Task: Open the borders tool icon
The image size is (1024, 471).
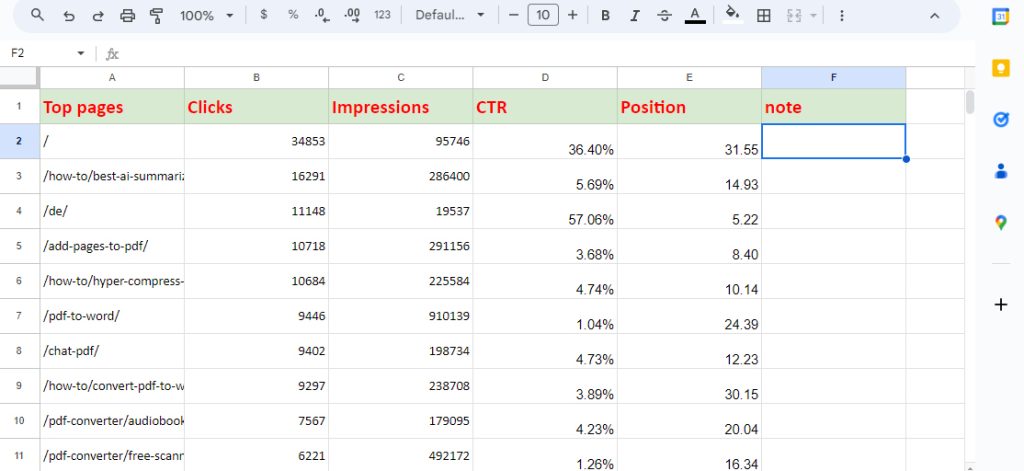Action: coord(763,16)
